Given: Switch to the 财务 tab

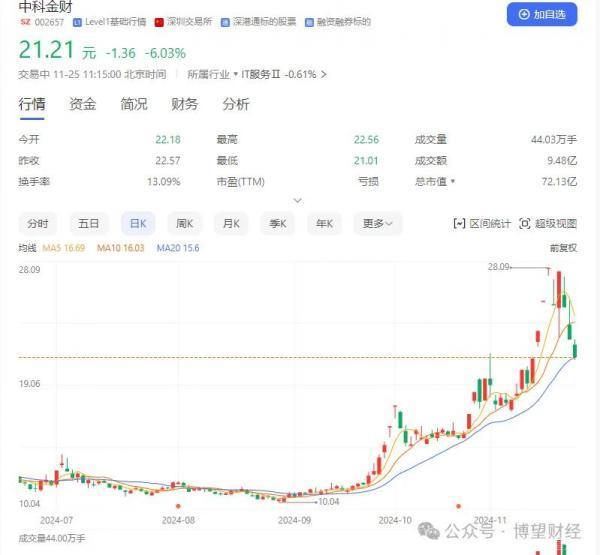Looking at the screenshot, I should point(184,104).
